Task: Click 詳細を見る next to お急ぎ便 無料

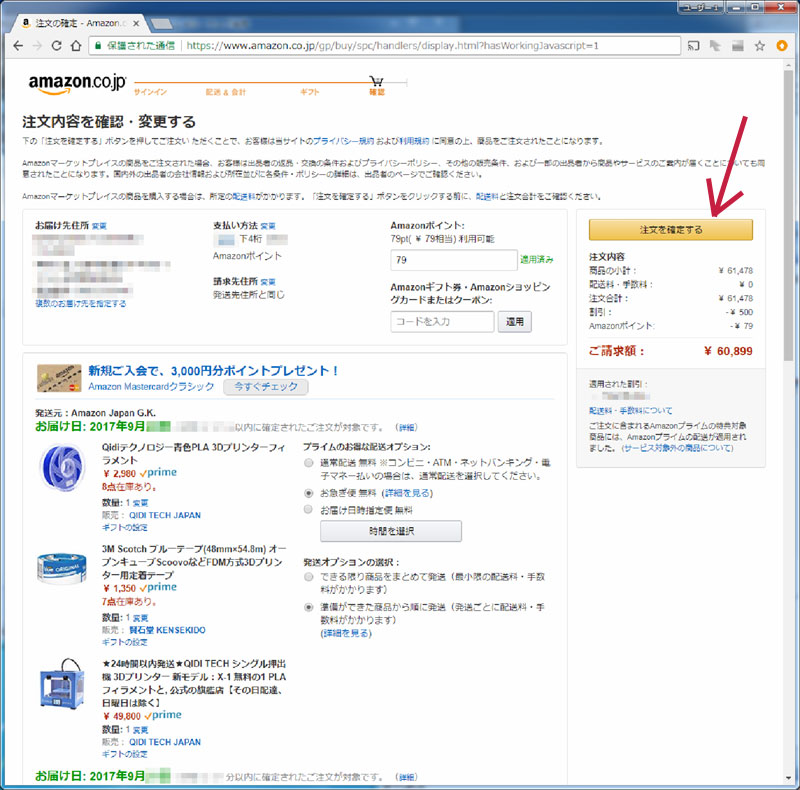Action: pos(408,493)
